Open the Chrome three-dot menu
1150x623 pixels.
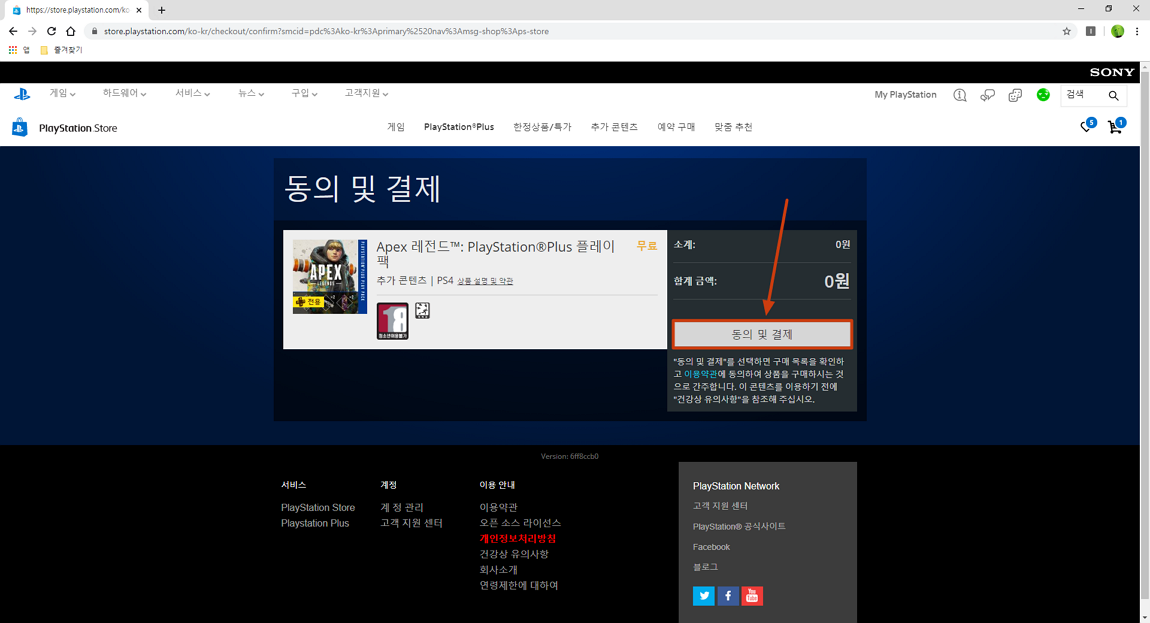point(1137,31)
